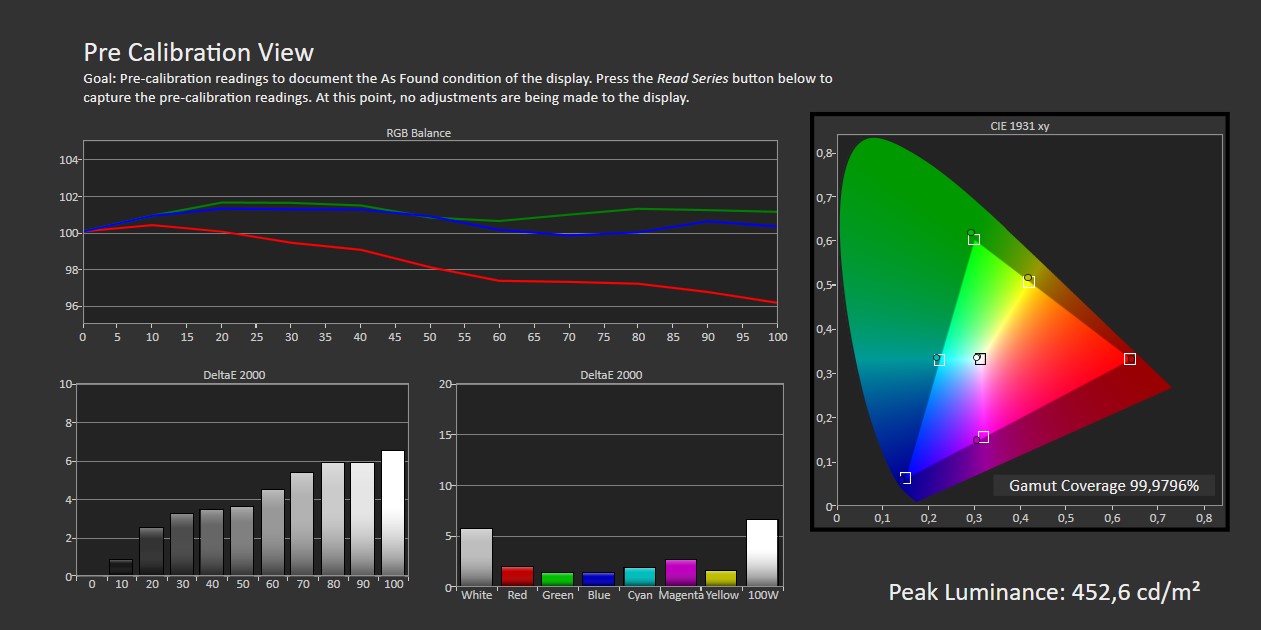Click the green primary target square in CIE chart
1261x630 pixels.
point(974,239)
